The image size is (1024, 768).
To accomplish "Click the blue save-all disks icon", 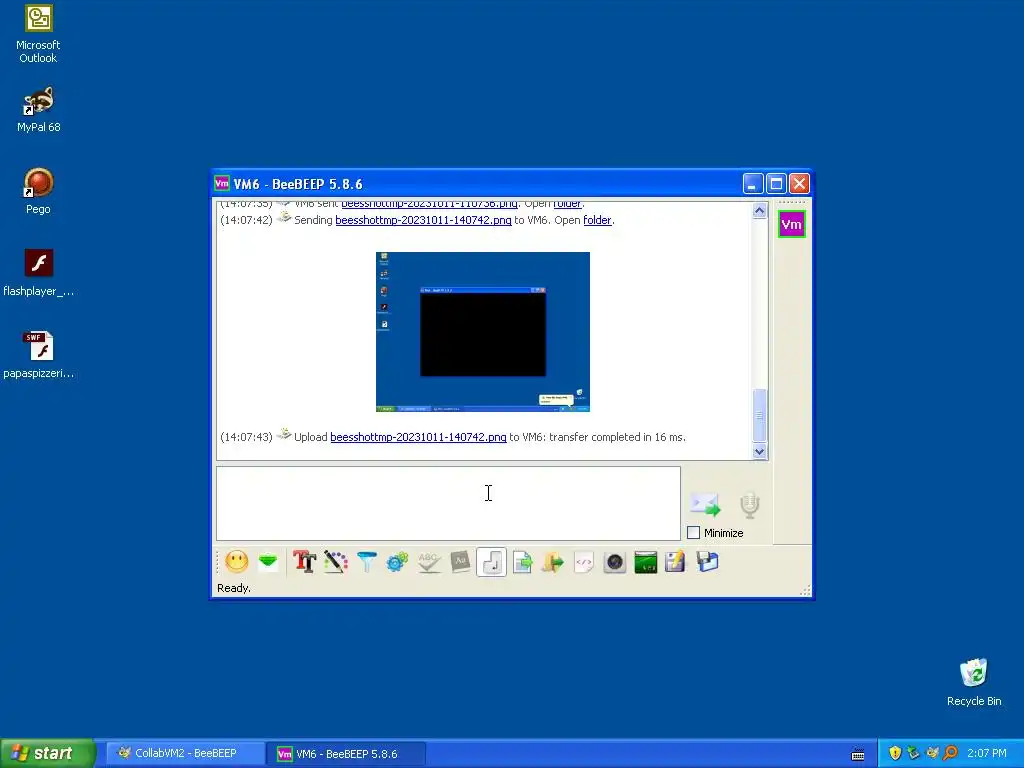I will (707, 562).
